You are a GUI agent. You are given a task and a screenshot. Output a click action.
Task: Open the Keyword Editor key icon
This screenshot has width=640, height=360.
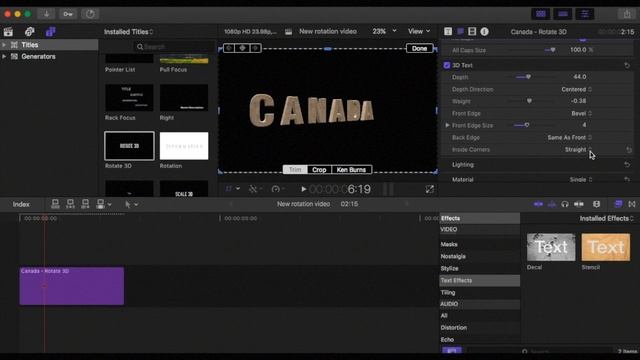tap(68, 14)
